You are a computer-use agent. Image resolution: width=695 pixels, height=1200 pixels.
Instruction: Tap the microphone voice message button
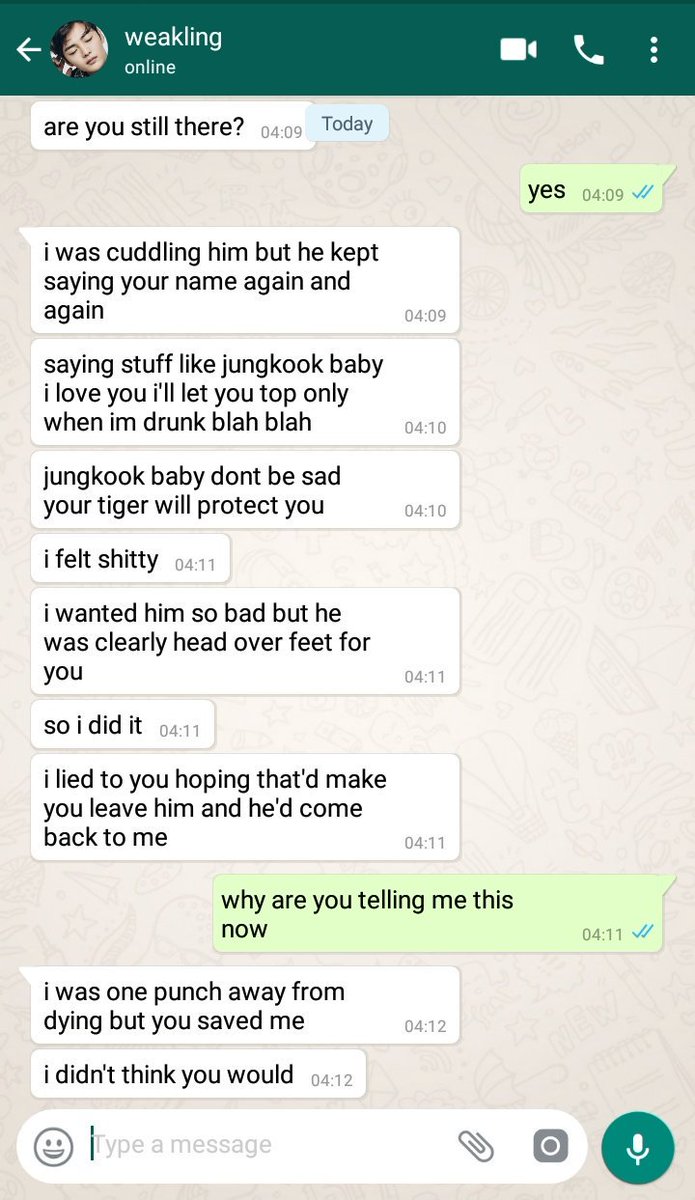(638, 1147)
